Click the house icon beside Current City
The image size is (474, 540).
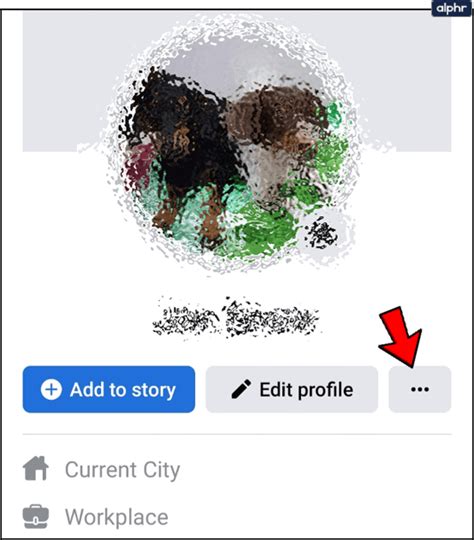tap(36, 468)
